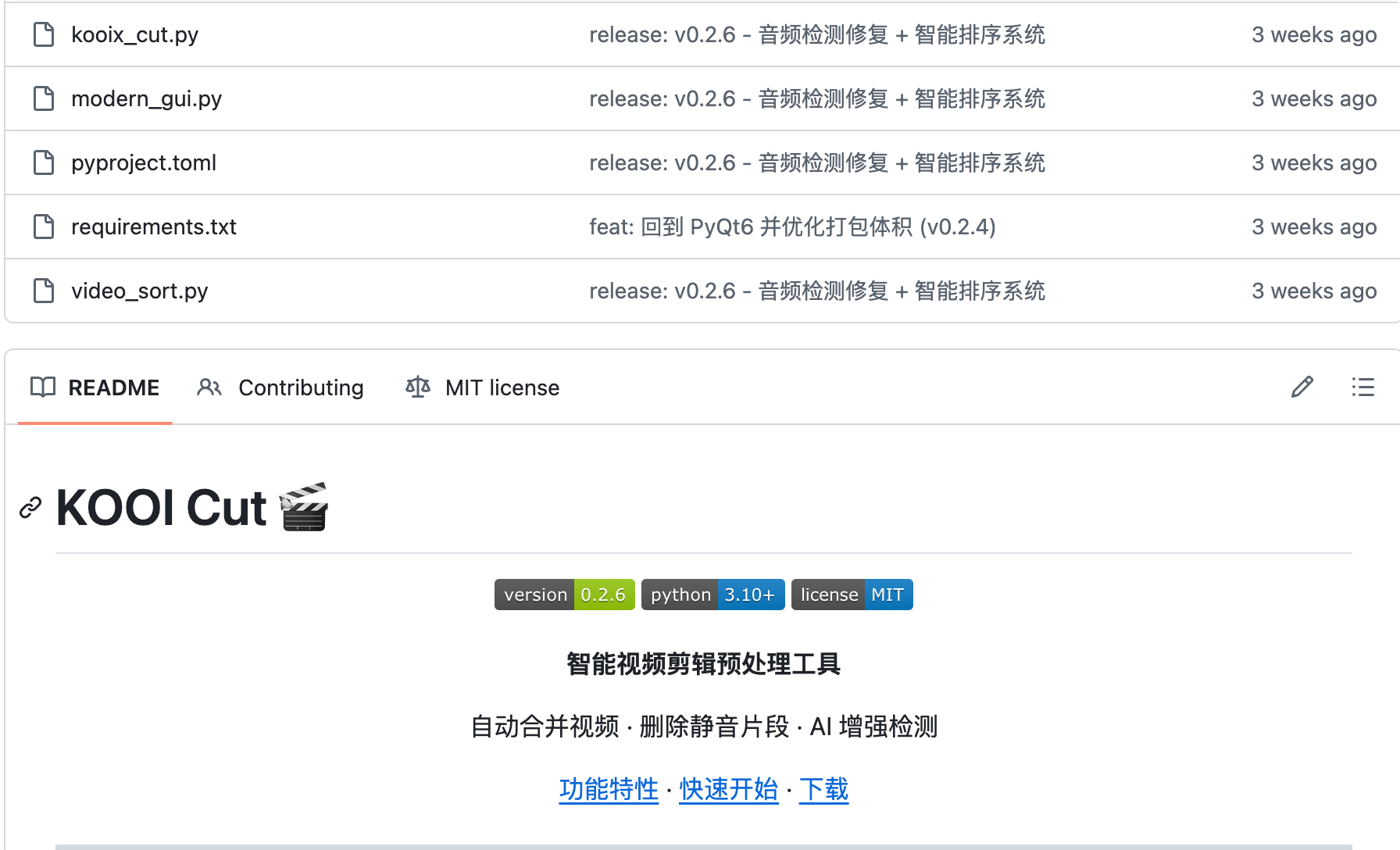Click the file icon beside video_sort.py
Image resolution: width=1400 pixels, height=850 pixels.
[x=43, y=290]
